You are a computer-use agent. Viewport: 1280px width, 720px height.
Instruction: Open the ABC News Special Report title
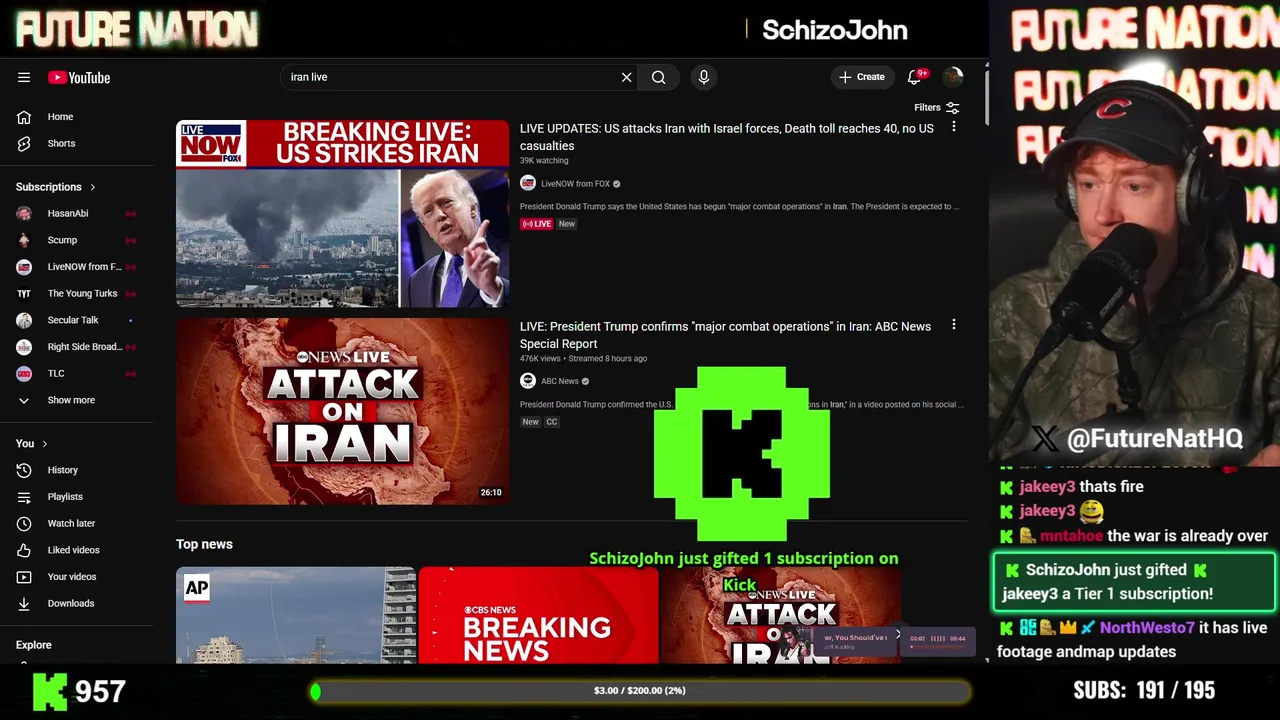pyautogui.click(x=725, y=335)
